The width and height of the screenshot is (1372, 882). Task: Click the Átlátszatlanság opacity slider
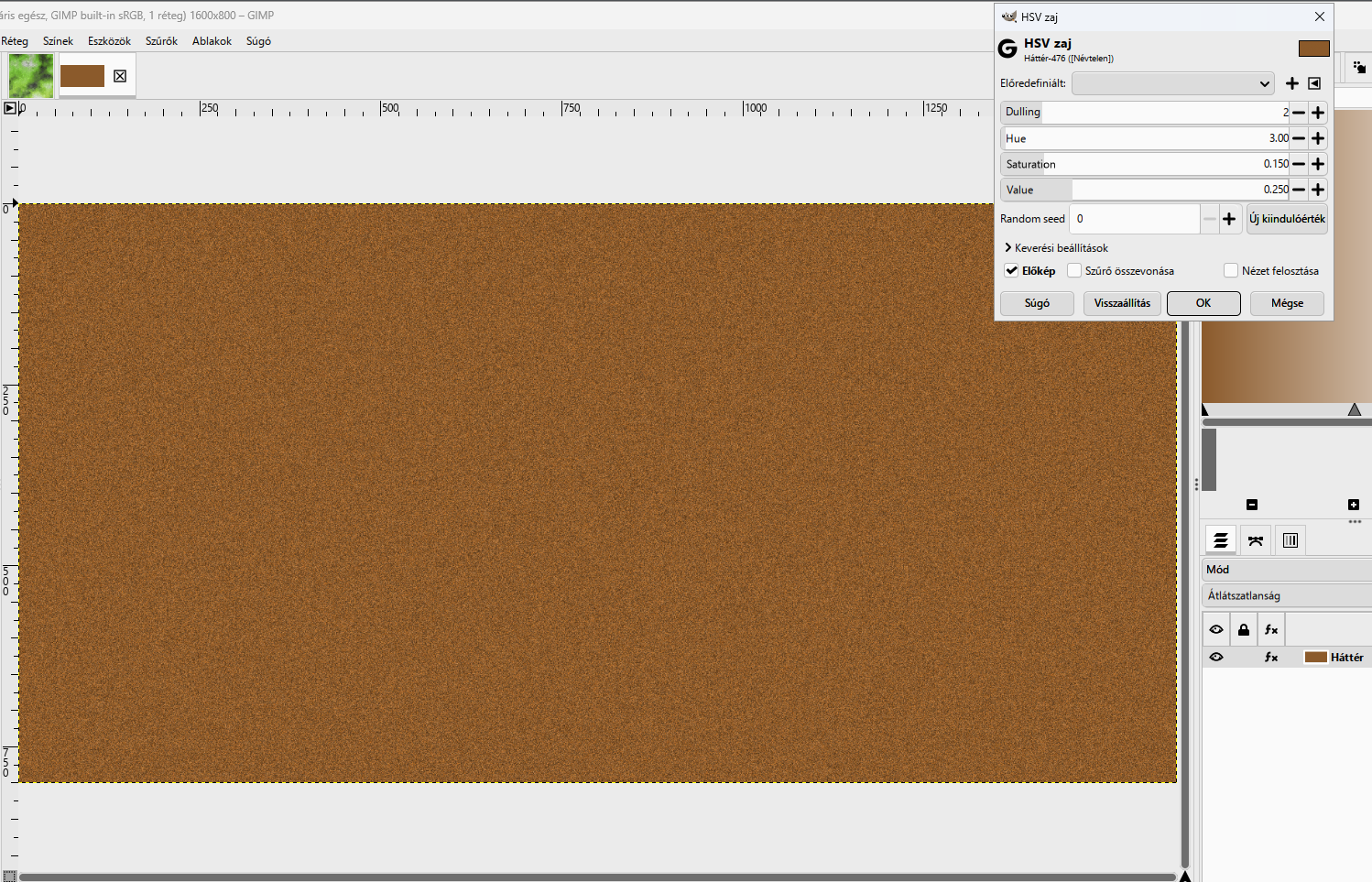(1287, 595)
